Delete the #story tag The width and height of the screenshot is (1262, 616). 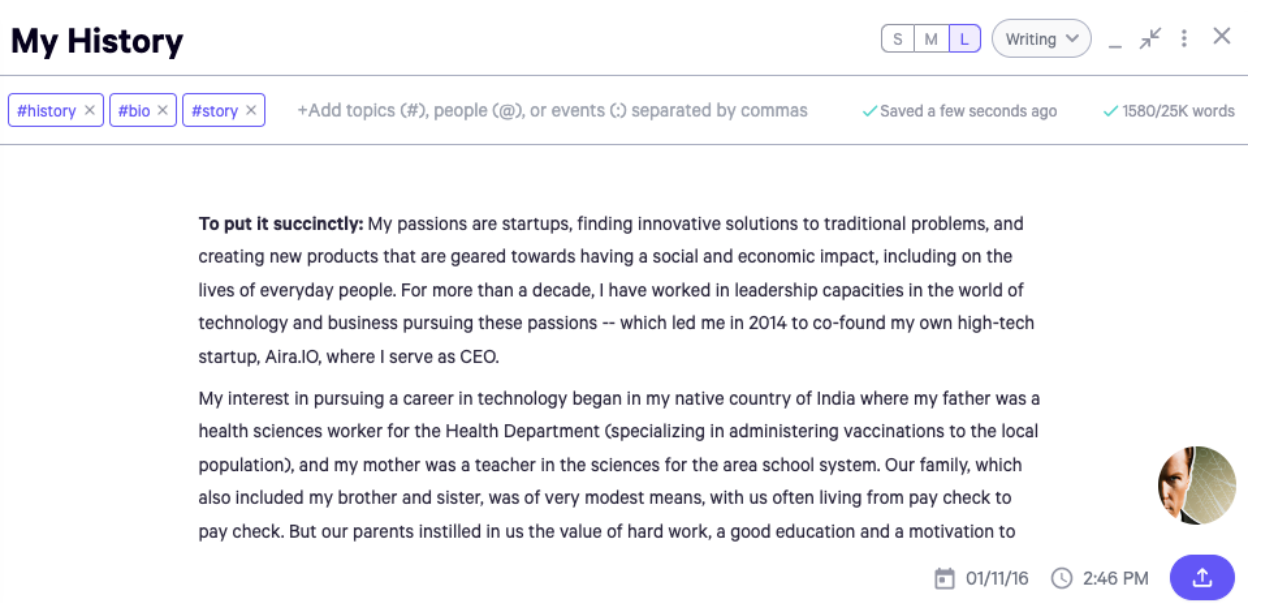251,111
